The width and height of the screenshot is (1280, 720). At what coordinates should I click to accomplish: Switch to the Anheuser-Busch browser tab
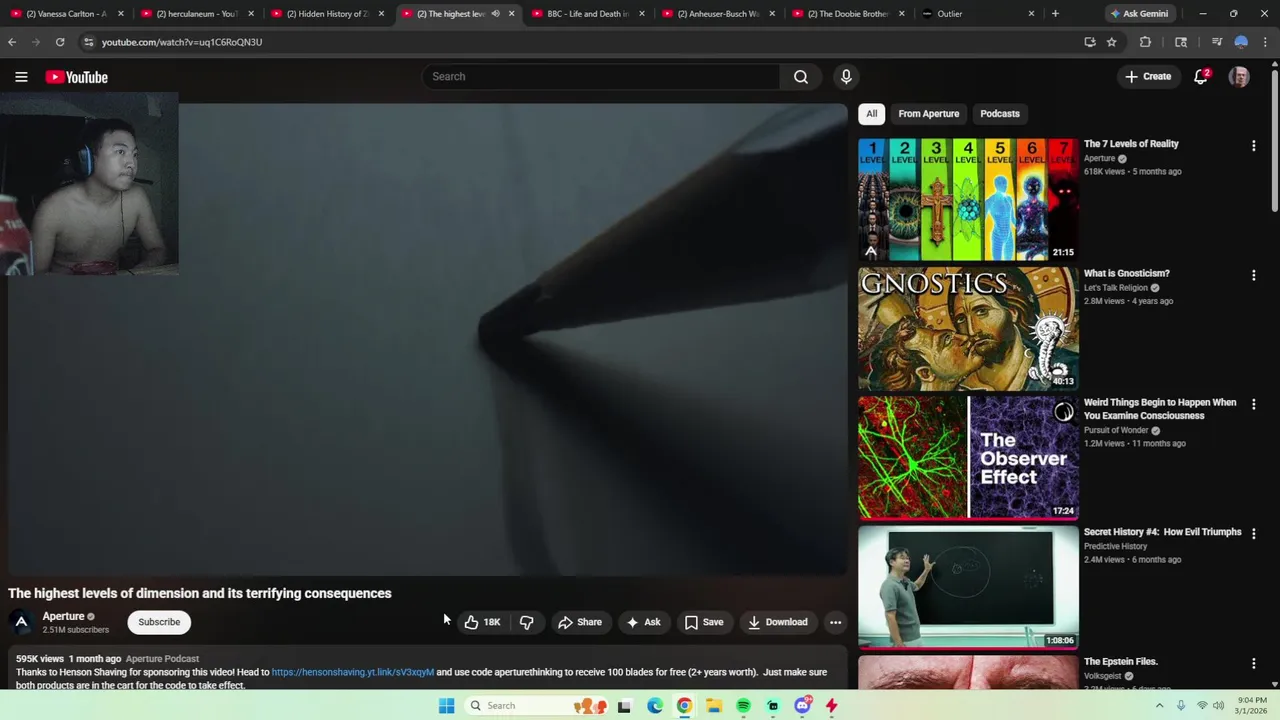coord(717,14)
